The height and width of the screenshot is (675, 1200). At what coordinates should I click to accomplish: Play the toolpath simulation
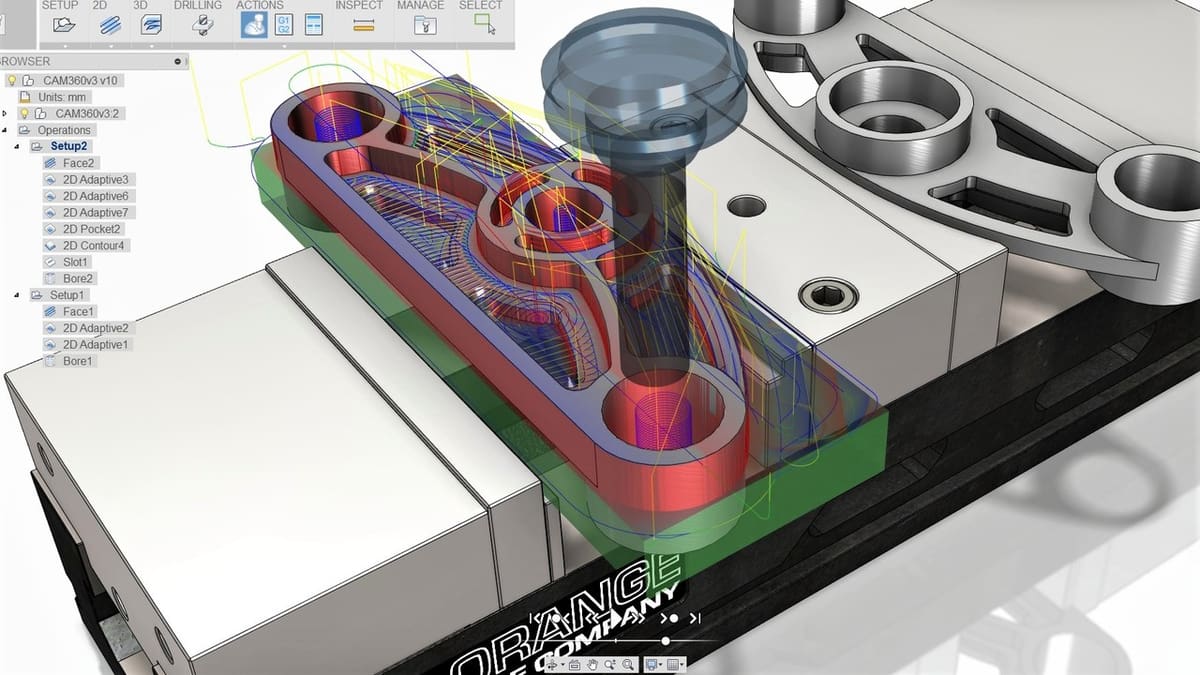tap(616, 618)
